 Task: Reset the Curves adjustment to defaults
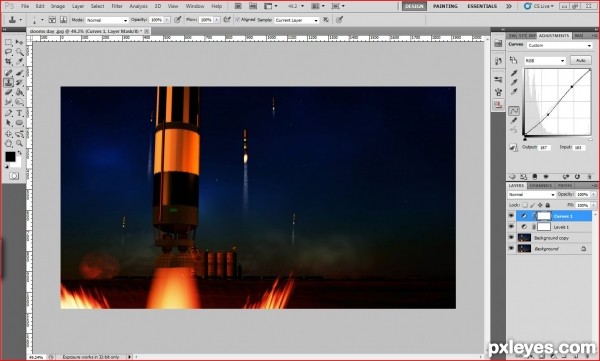click(577, 176)
